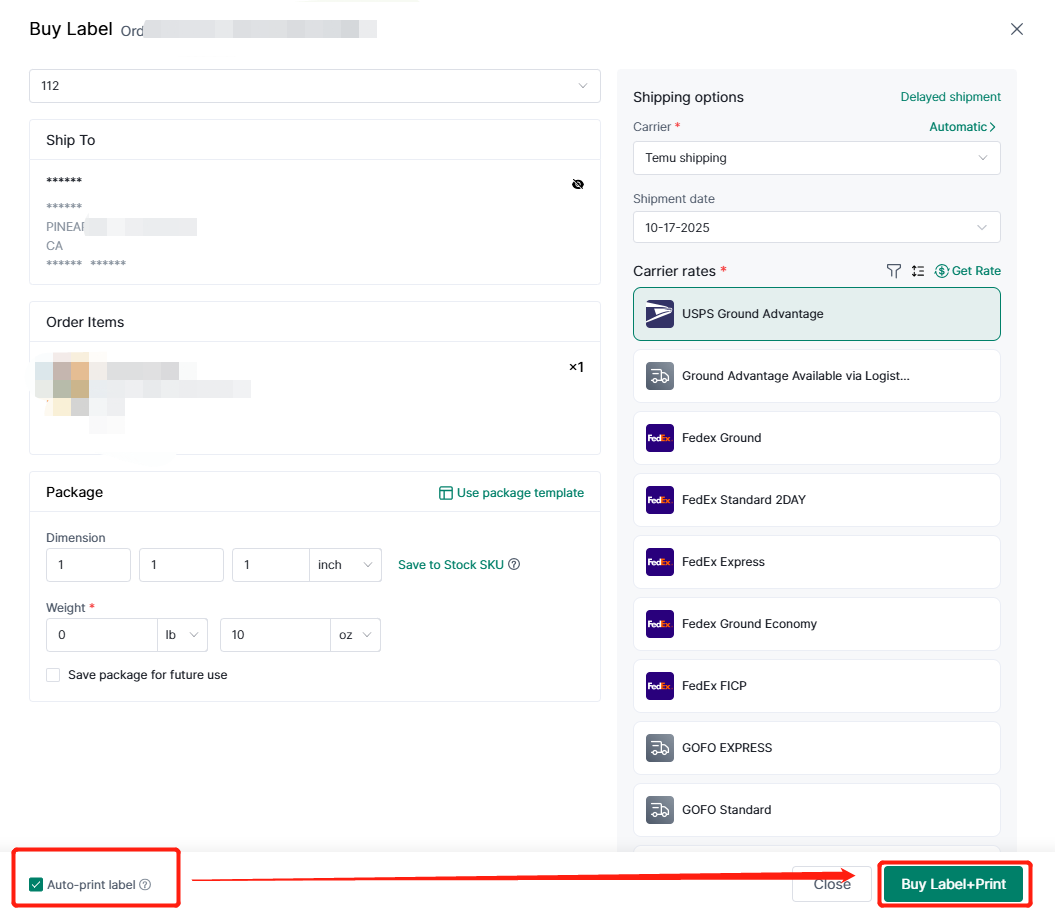Click the sort list icon near Get Rate
This screenshot has height=909, width=1055.
(918, 271)
